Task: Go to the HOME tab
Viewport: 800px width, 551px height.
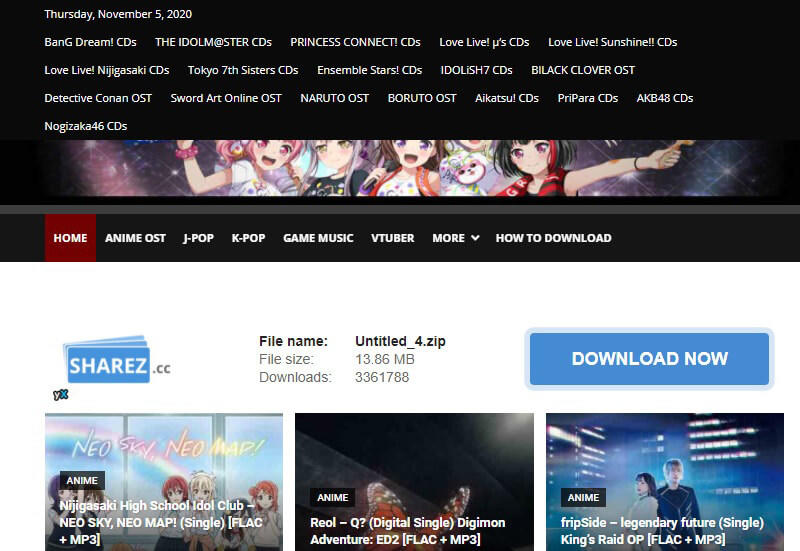Action: coord(70,238)
